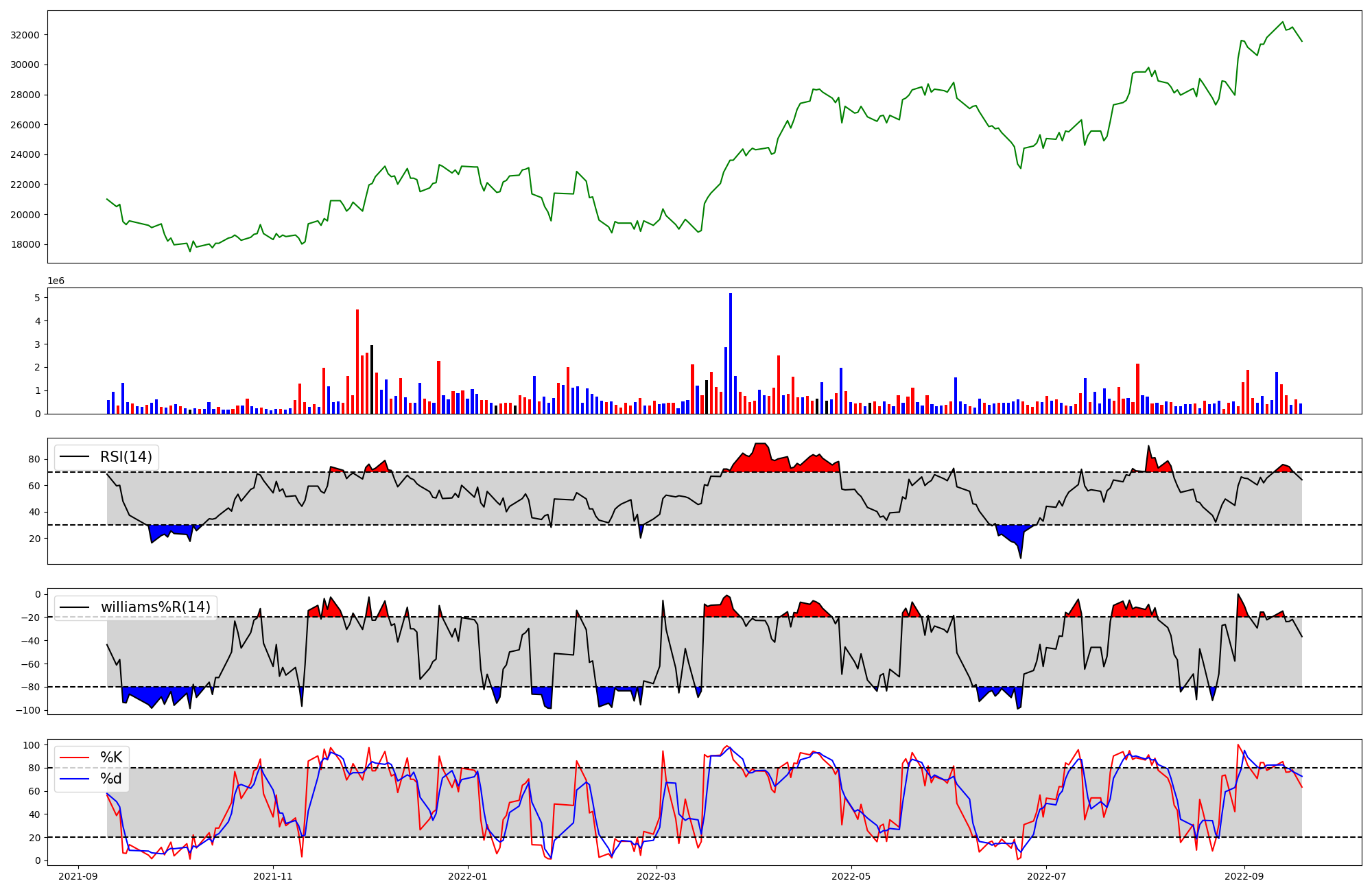Viewport: 1372px width, 892px height.
Task: Click the 2022-03 x-axis date label
Action: (657, 876)
